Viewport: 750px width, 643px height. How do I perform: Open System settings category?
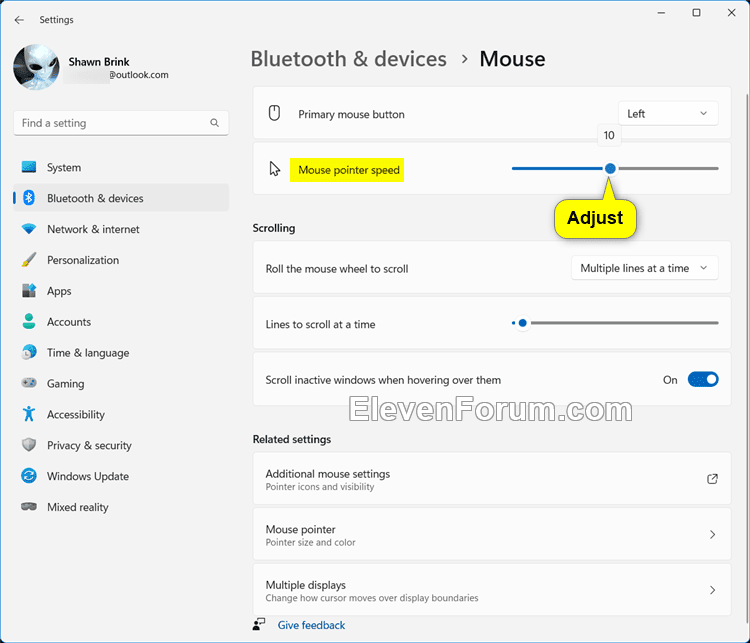121,167
